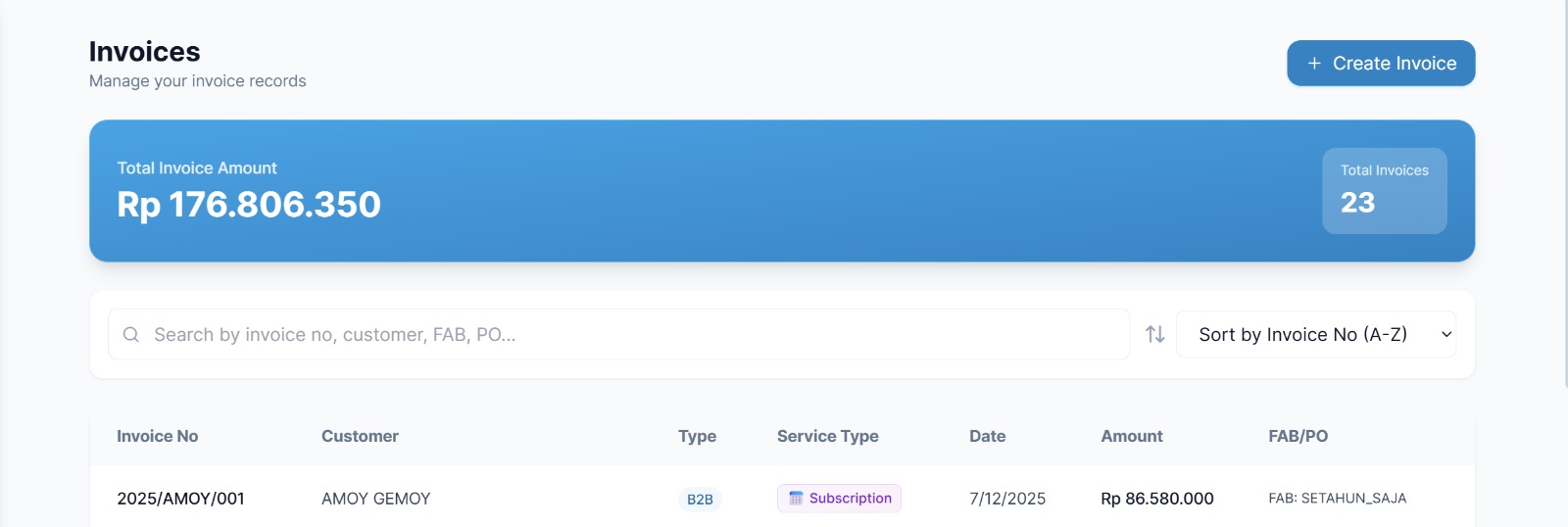Click the B2B type badge
1568x527 pixels.
point(700,500)
